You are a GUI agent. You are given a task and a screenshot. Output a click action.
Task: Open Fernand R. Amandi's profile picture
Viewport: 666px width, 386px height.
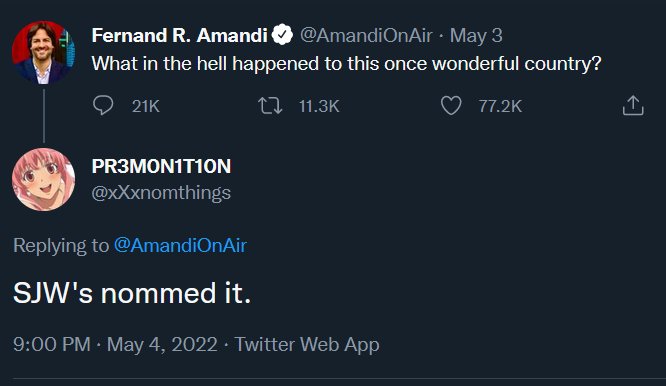43,52
